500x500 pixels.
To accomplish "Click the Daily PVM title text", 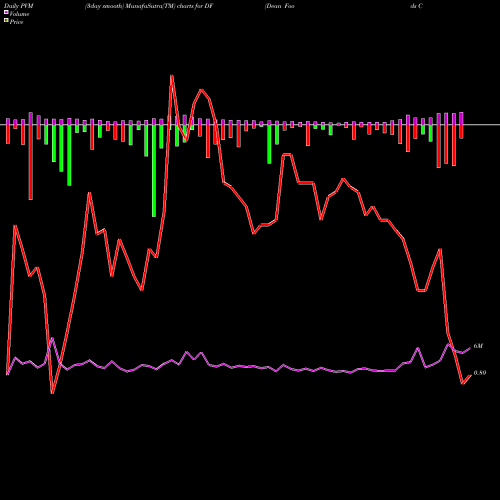I will tap(19, 6).
